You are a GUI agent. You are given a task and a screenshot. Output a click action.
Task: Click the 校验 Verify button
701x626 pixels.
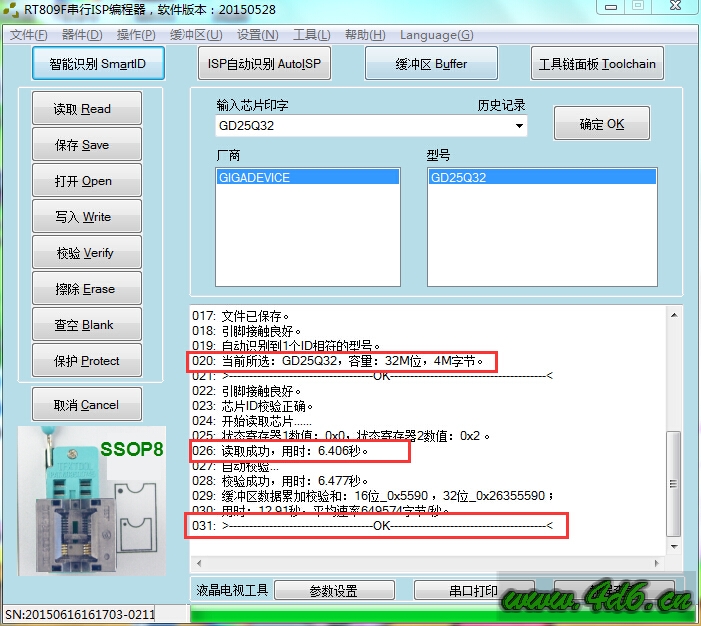87,253
